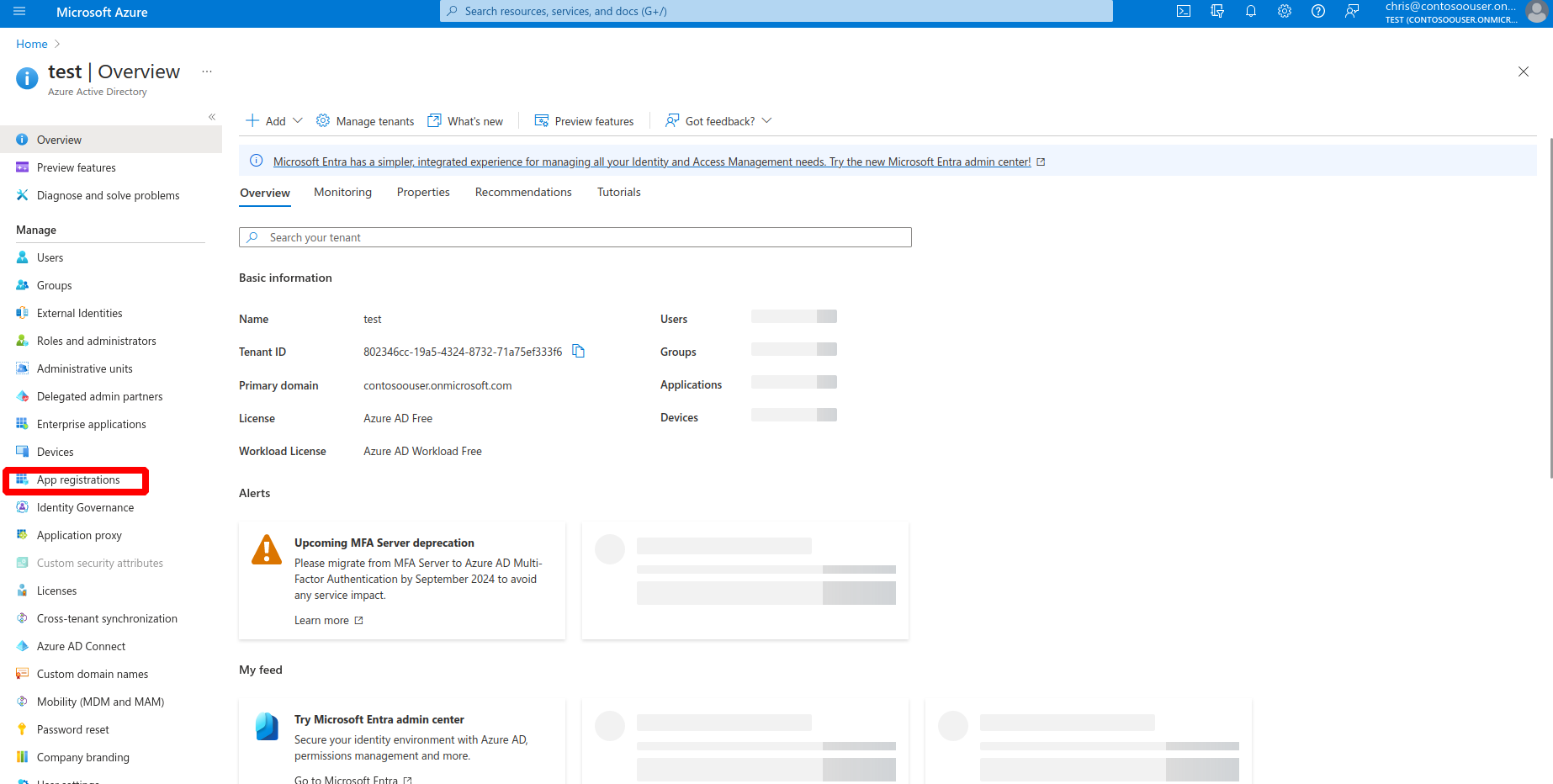Open the account avatar menu
Image resolution: width=1553 pixels, height=784 pixels.
tap(1537, 12)
